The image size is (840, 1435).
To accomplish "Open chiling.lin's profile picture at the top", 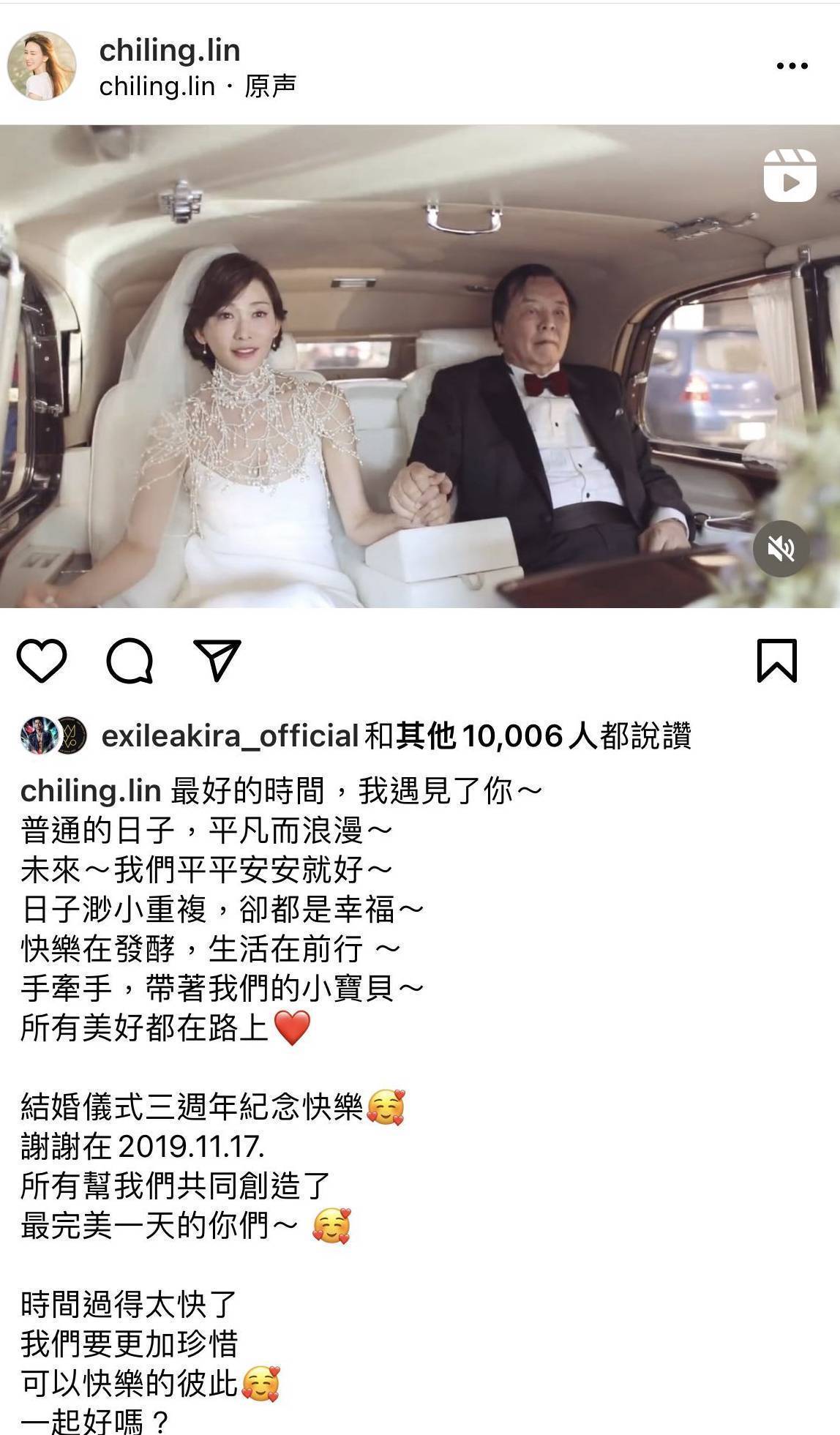I will [42, 66].
